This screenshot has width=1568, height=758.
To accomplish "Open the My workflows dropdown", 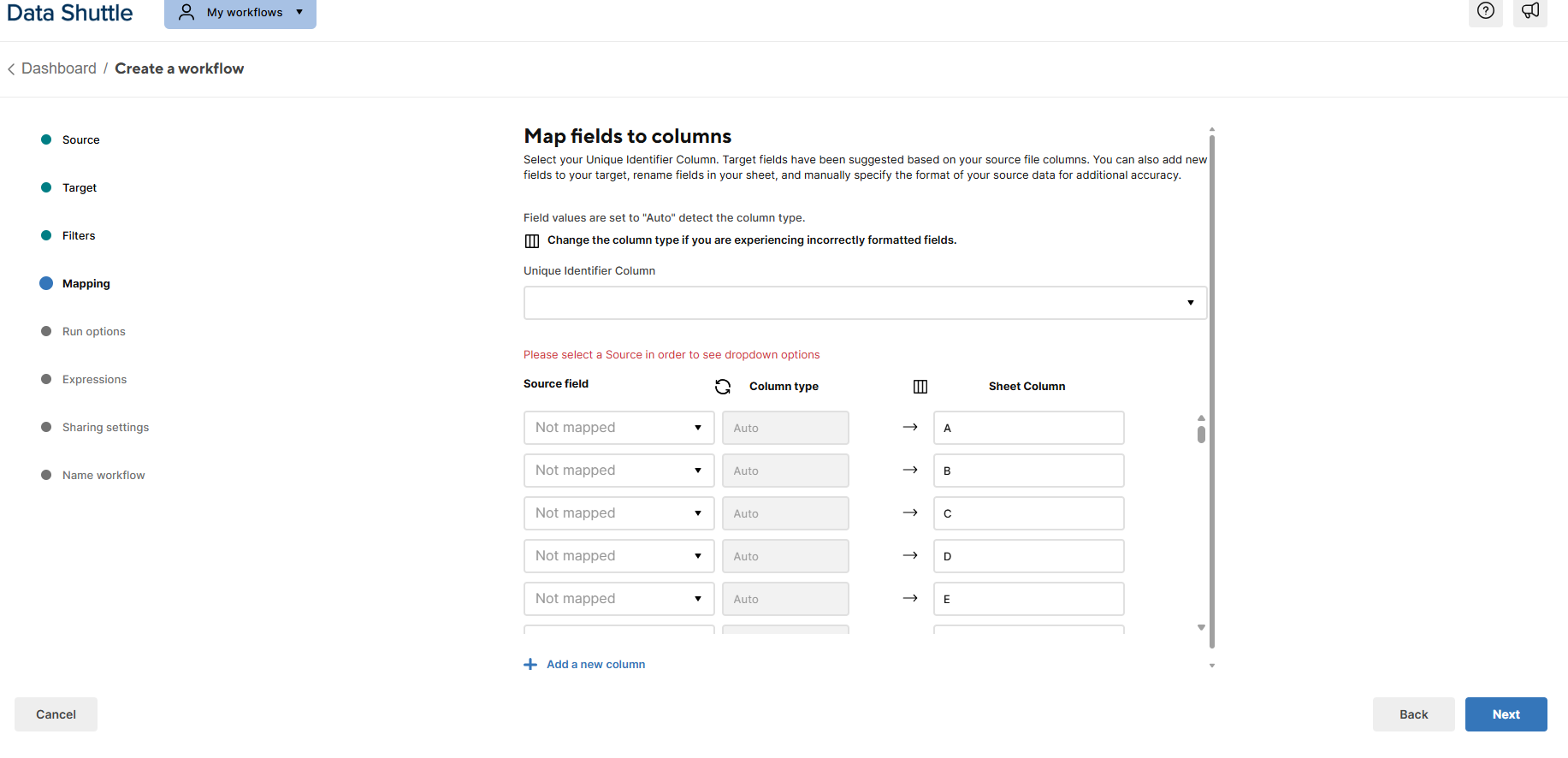I will pyautogui.click(x=240, y=13).
